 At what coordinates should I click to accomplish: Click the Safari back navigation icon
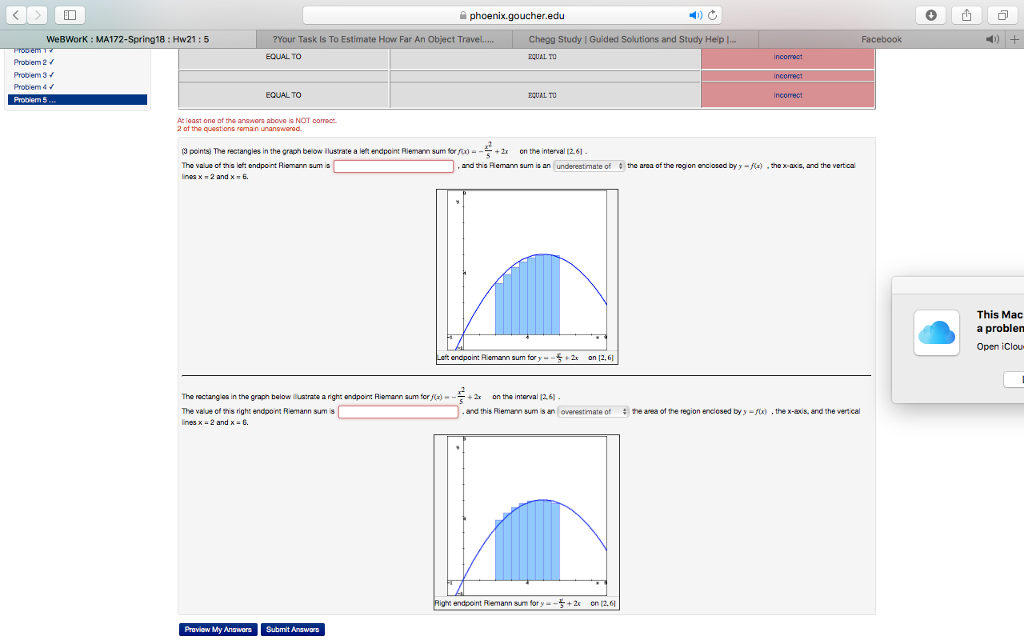tap(14, 14)
